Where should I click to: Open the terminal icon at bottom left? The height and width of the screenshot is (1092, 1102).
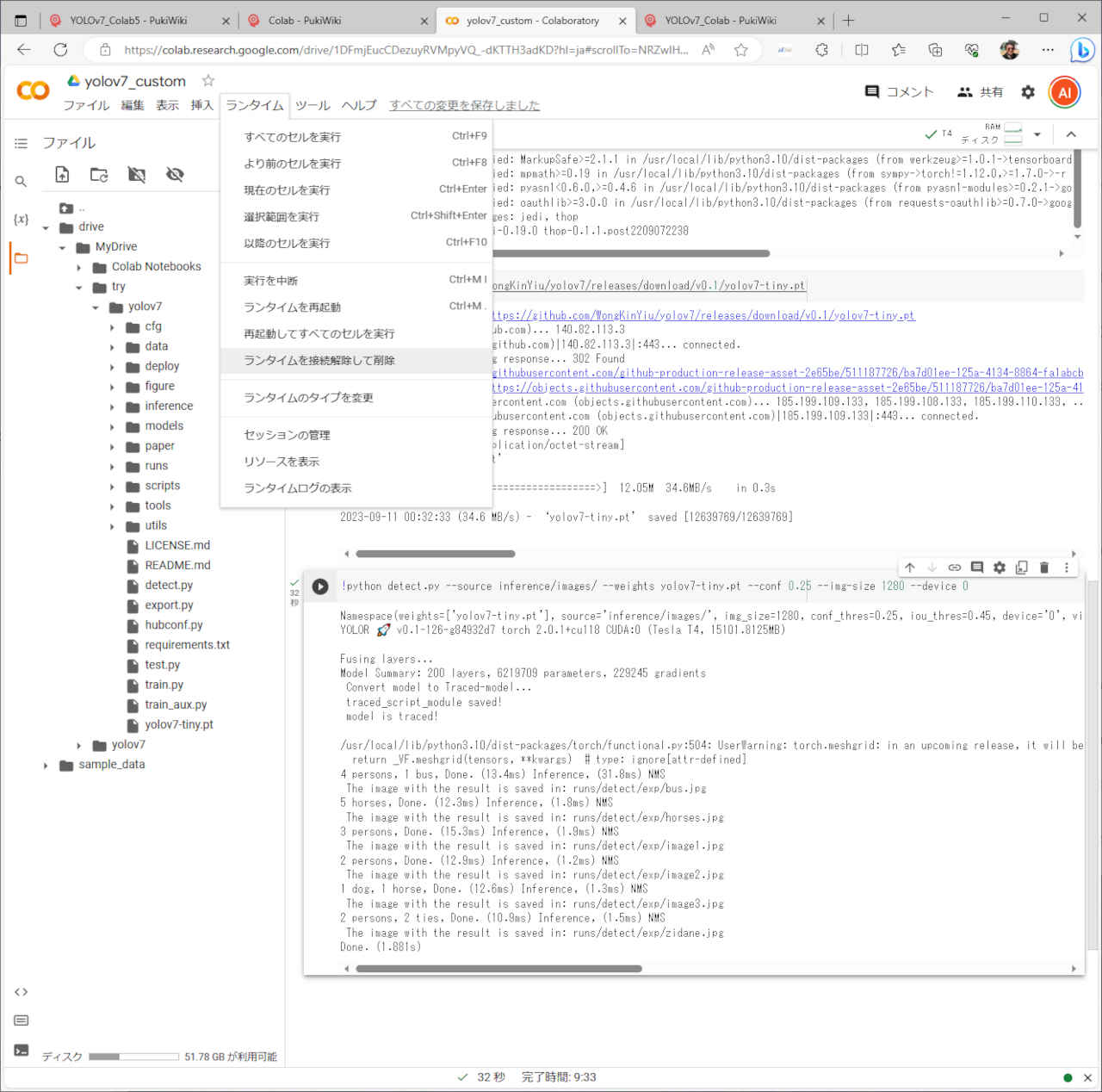pos(22,1050)
